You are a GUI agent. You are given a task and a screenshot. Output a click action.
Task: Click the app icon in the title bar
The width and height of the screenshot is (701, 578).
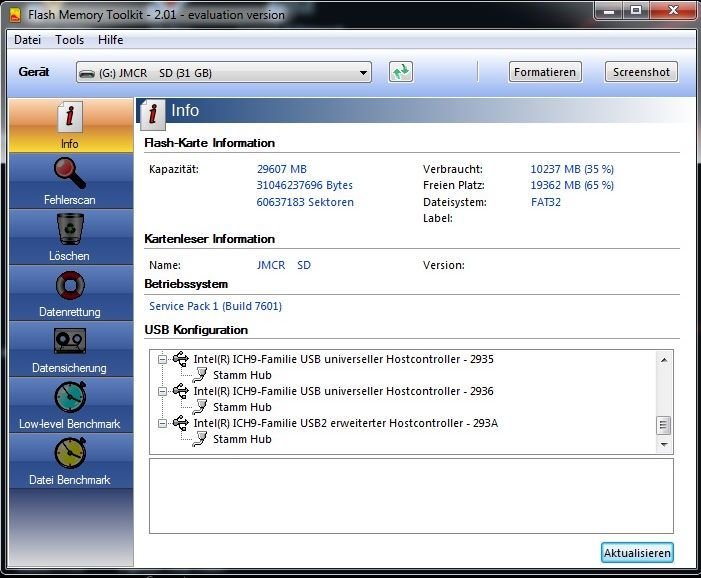[x=15, y=15]
